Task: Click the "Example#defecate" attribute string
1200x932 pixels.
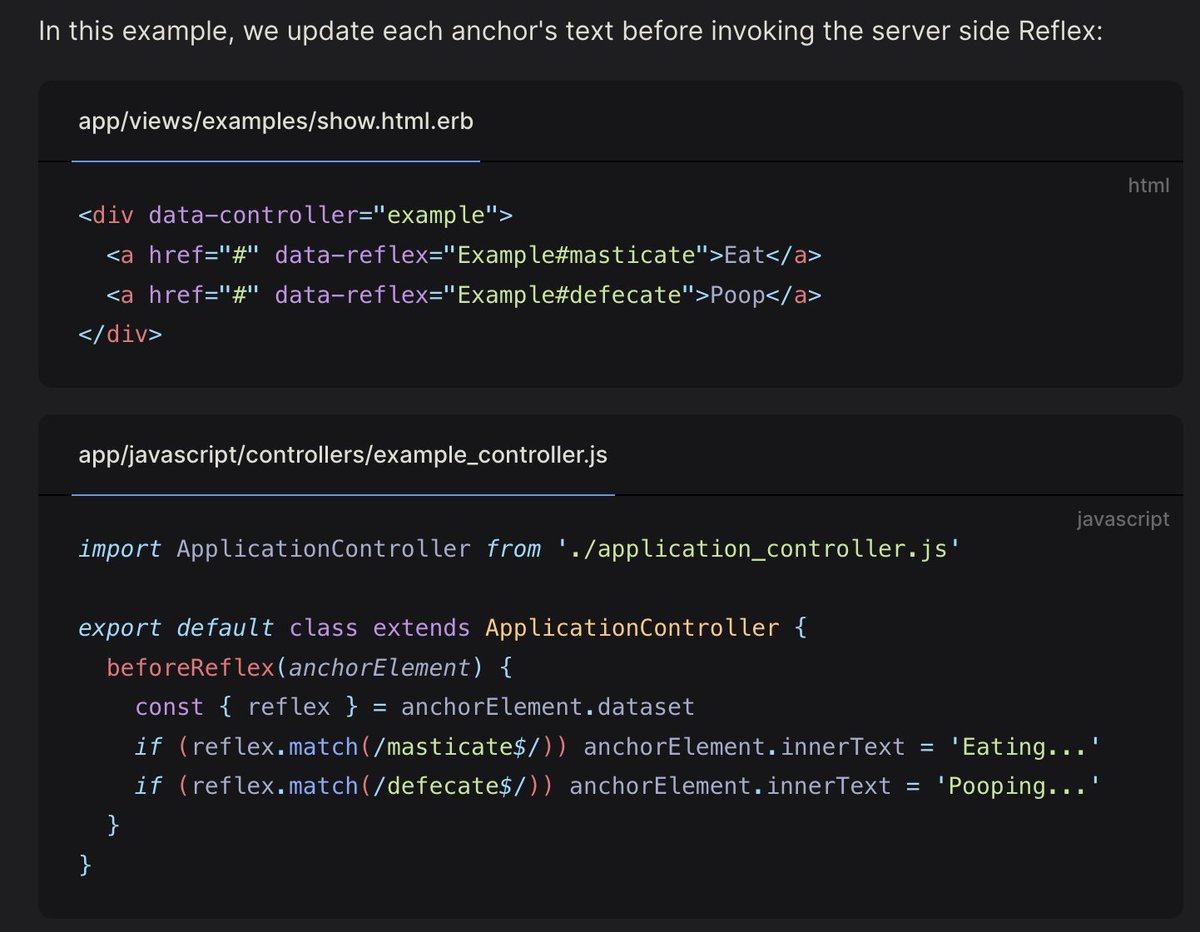Action: tap(570, 295)
